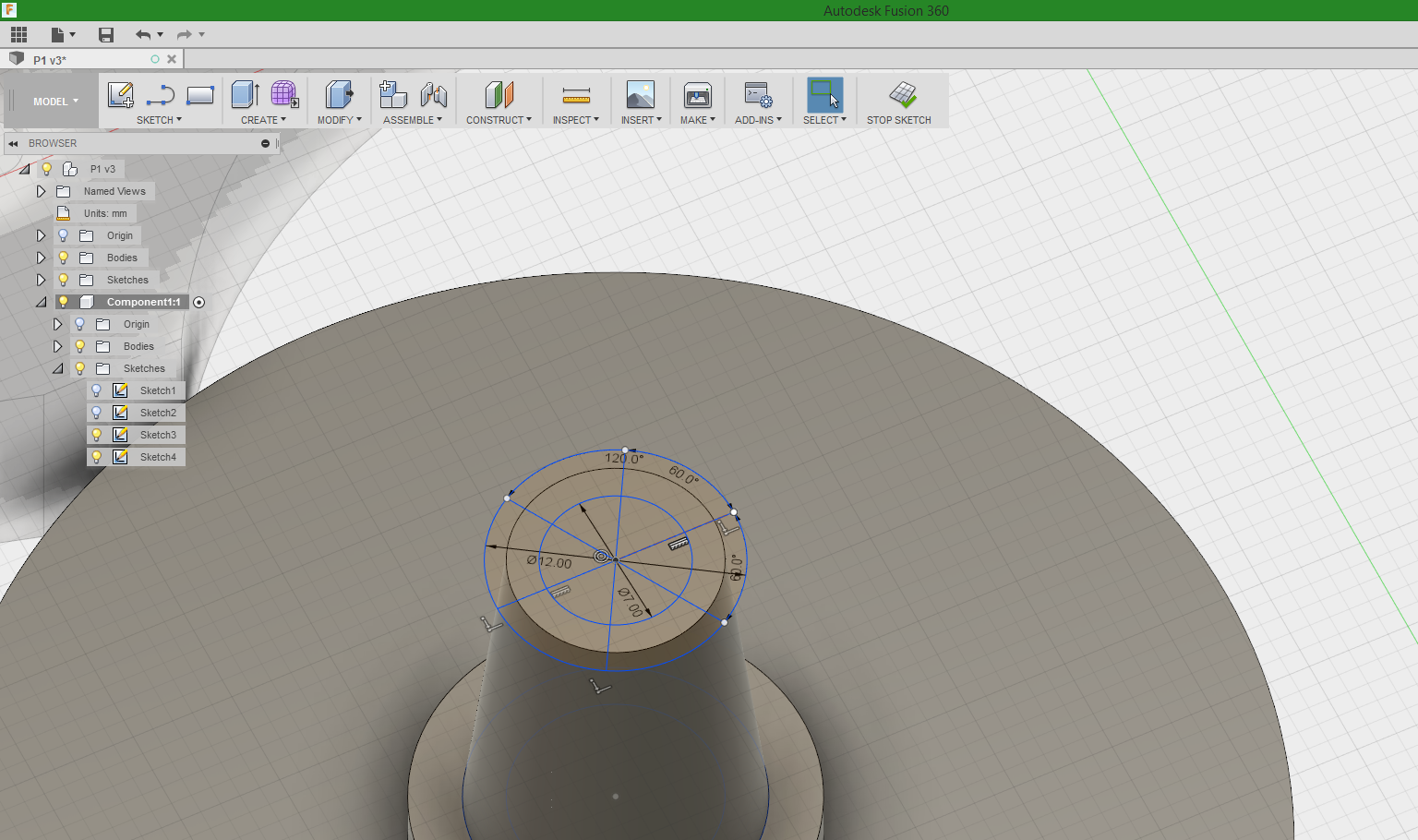Open the undo history dropdown arrow

pos(161,35)
